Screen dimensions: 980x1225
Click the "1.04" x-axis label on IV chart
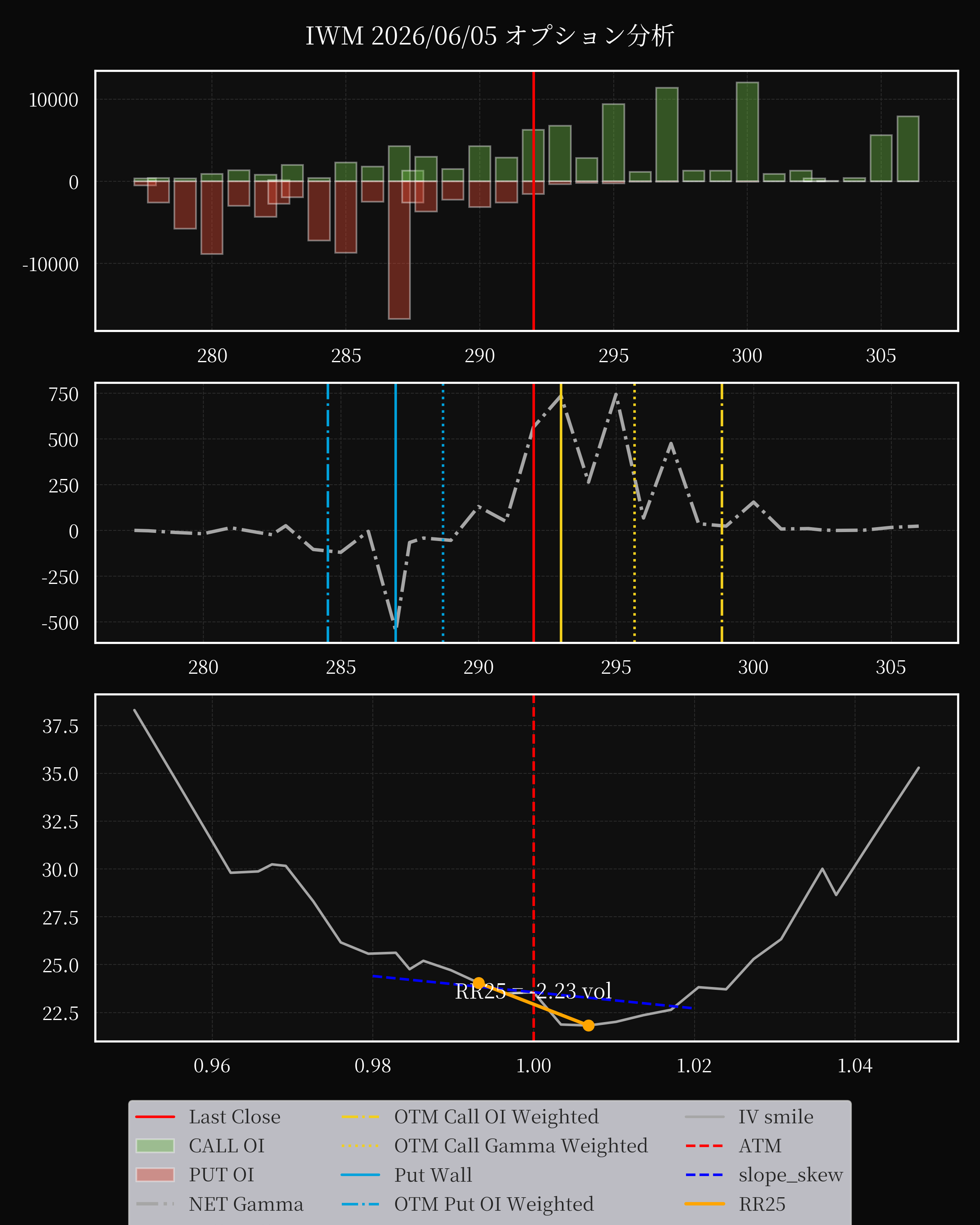pos(855,1065)
